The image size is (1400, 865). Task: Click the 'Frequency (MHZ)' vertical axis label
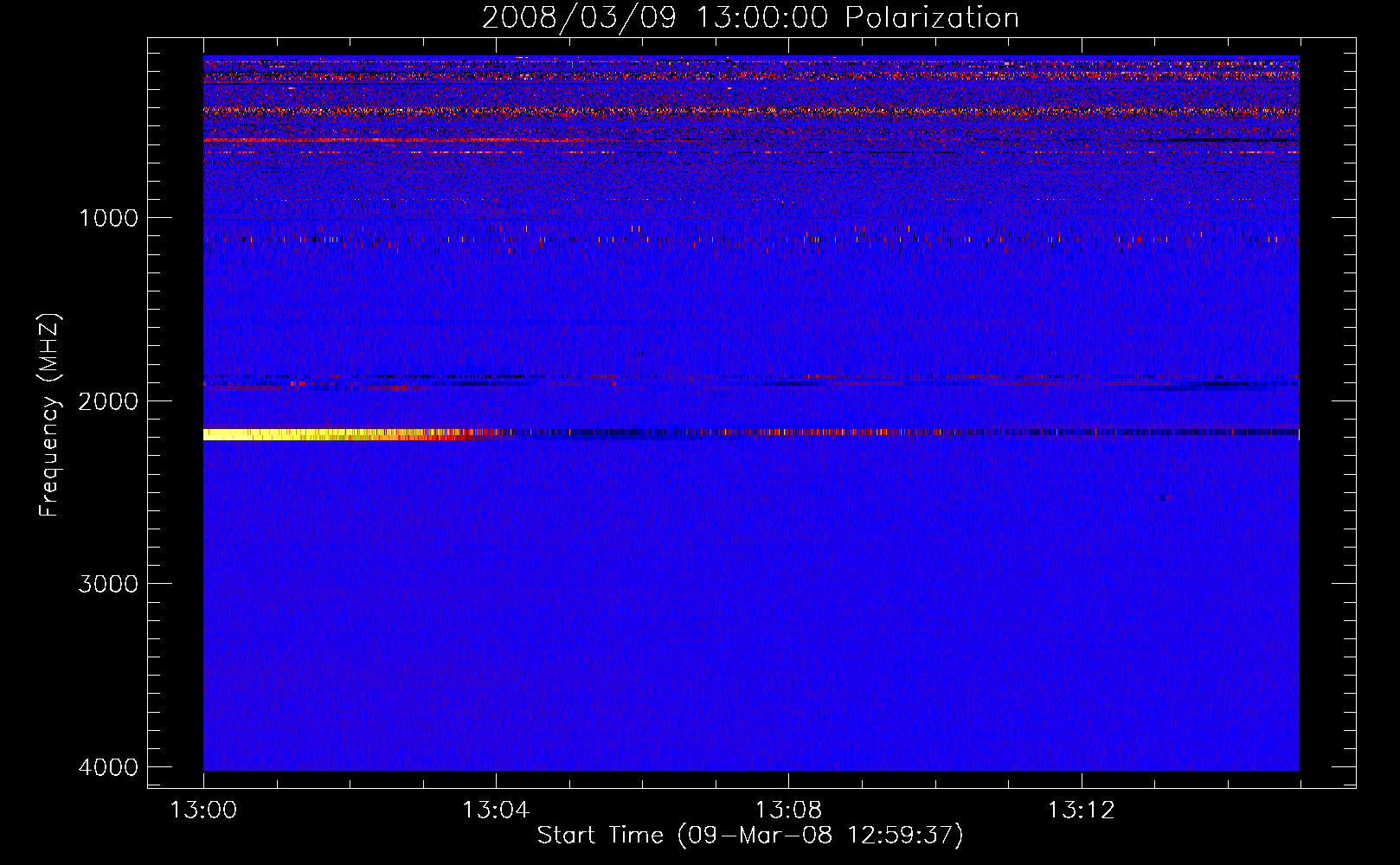click(49, 415)
